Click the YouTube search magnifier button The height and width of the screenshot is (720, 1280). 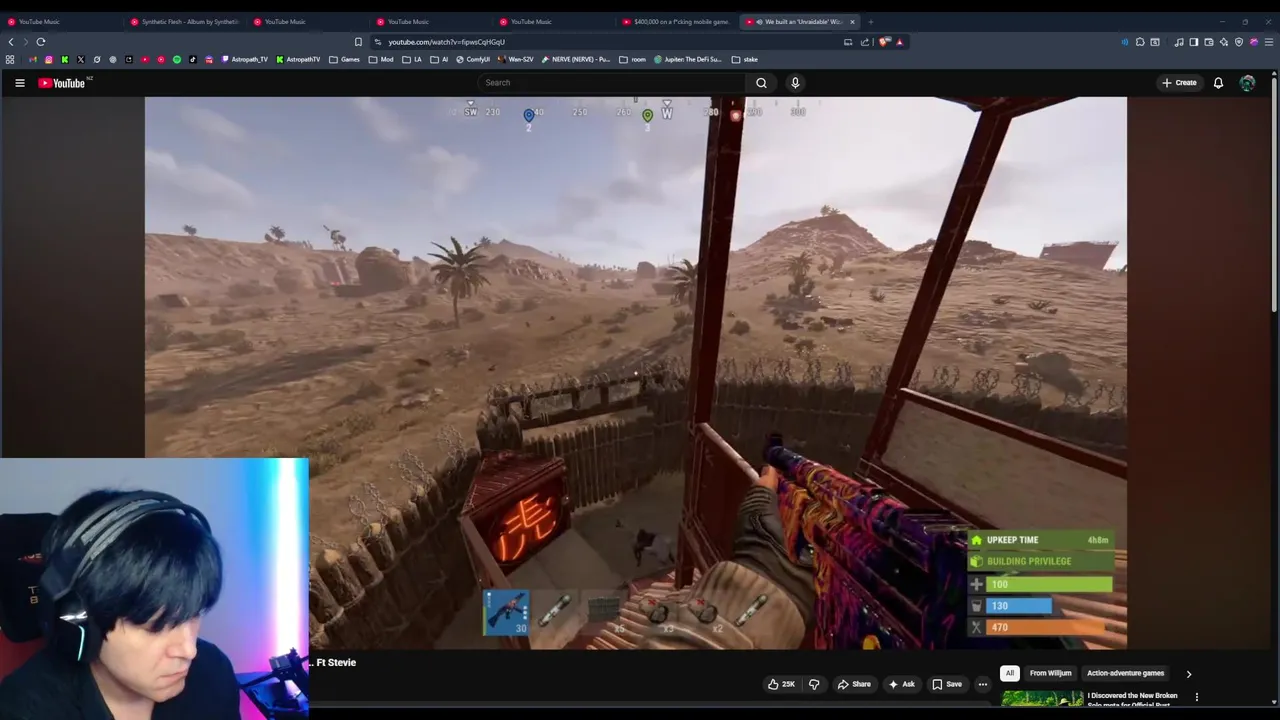[761, 83]
